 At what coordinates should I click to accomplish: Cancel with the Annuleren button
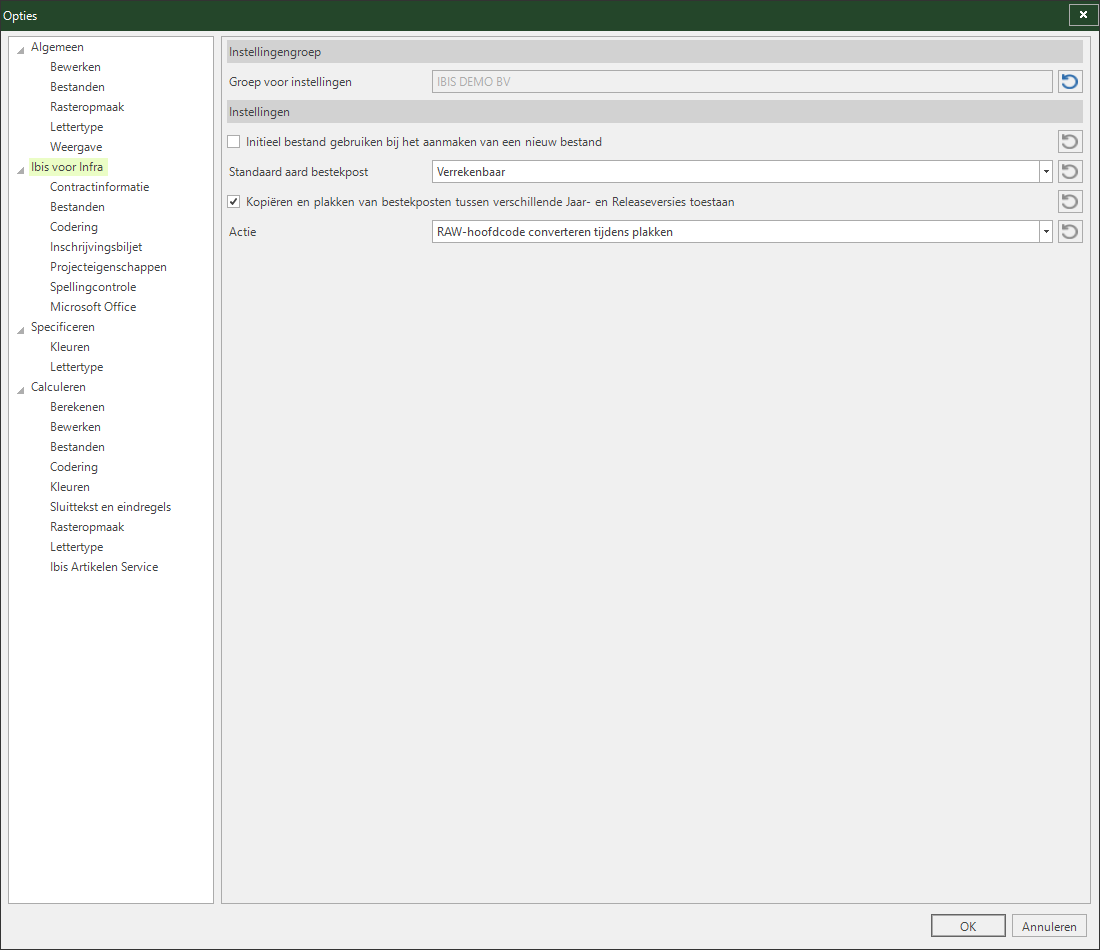click(x=1049, y=926)
